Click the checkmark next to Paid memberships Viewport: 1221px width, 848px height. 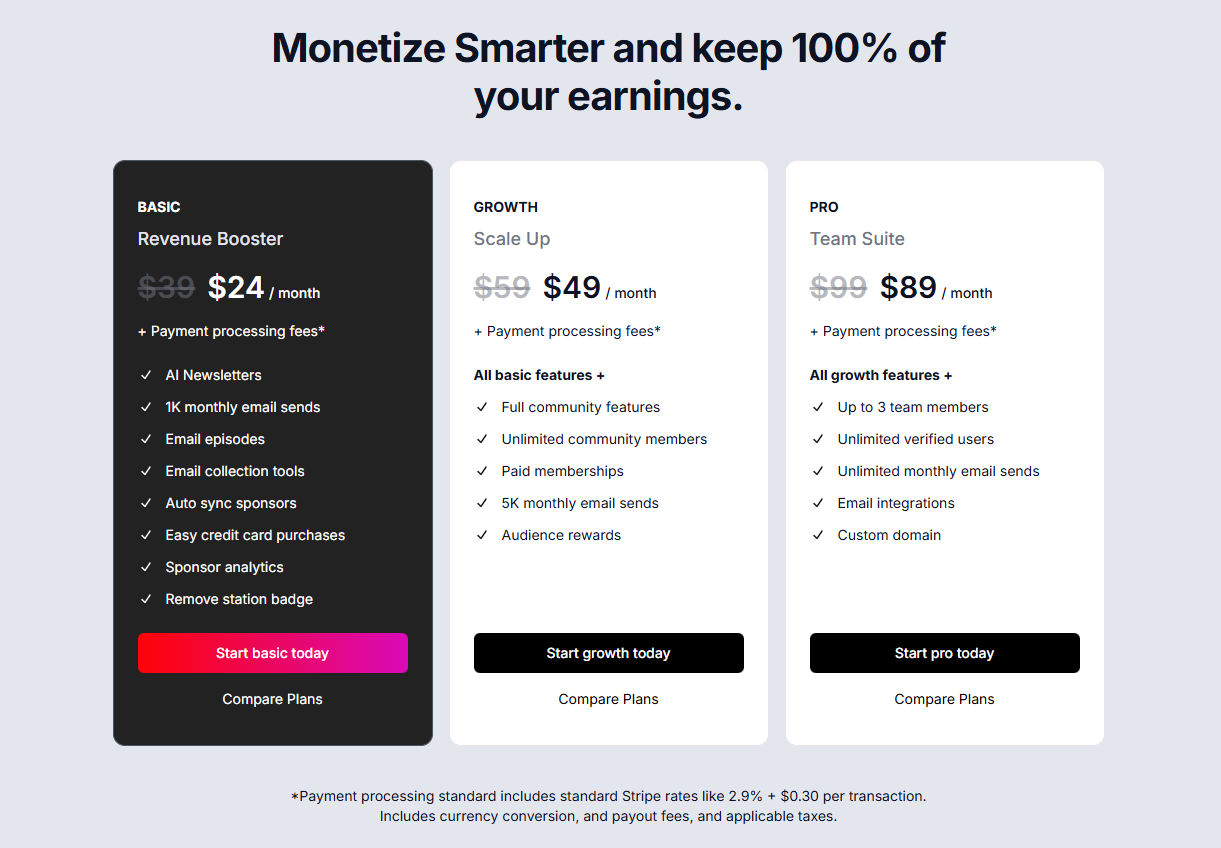click(482, 471)
